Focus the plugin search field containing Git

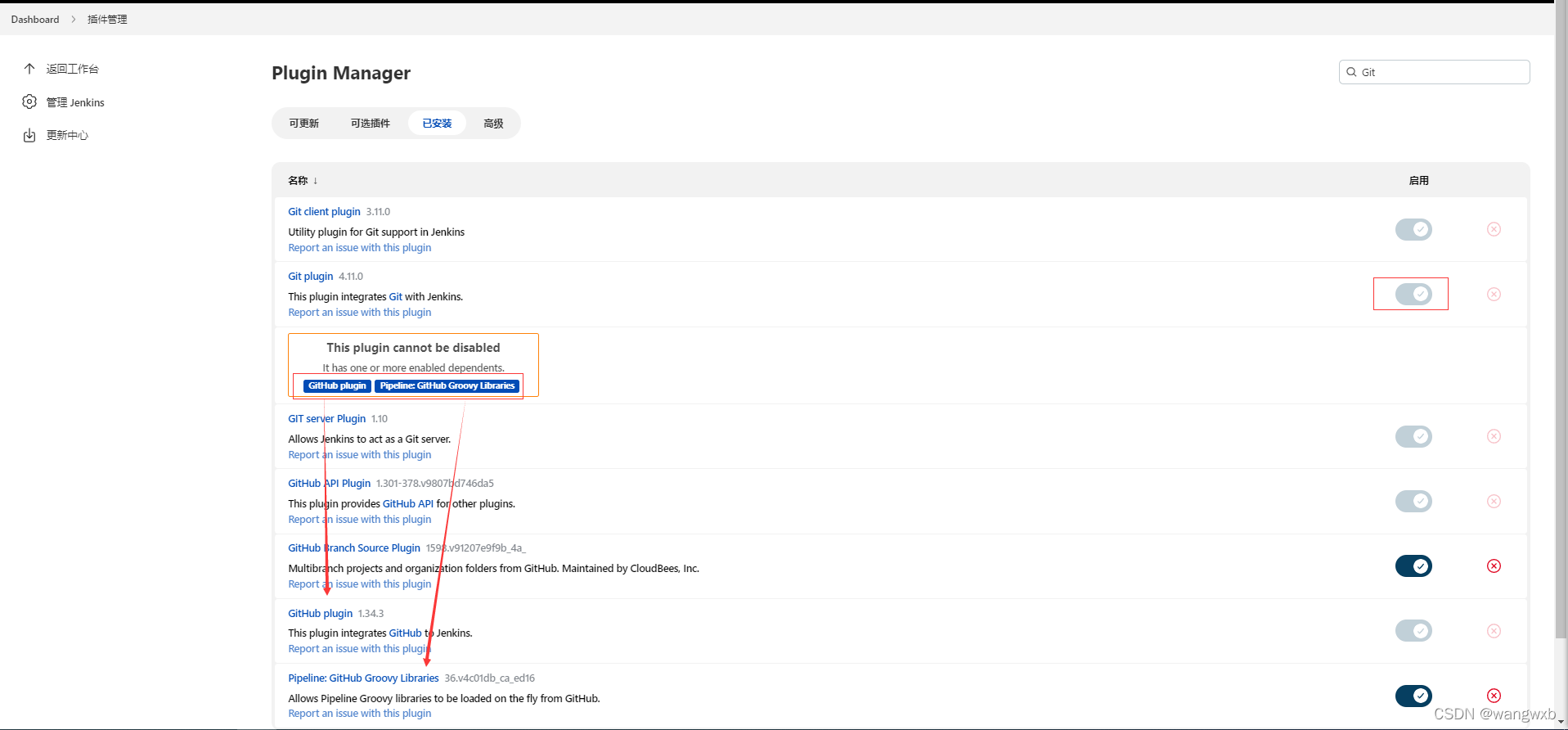coord(1435,72)
